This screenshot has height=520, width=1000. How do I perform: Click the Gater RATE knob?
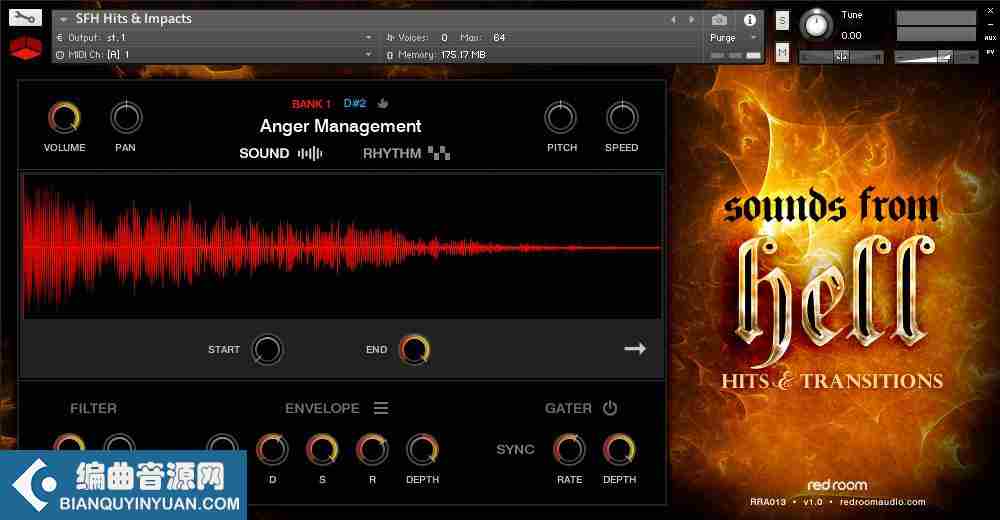pos(569,449)
